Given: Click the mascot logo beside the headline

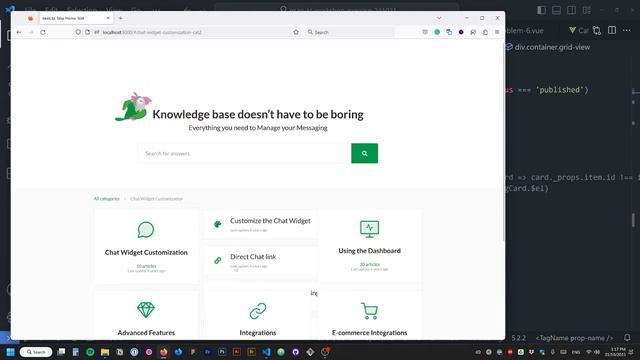Looking at the screenshot, I should 133,107.
